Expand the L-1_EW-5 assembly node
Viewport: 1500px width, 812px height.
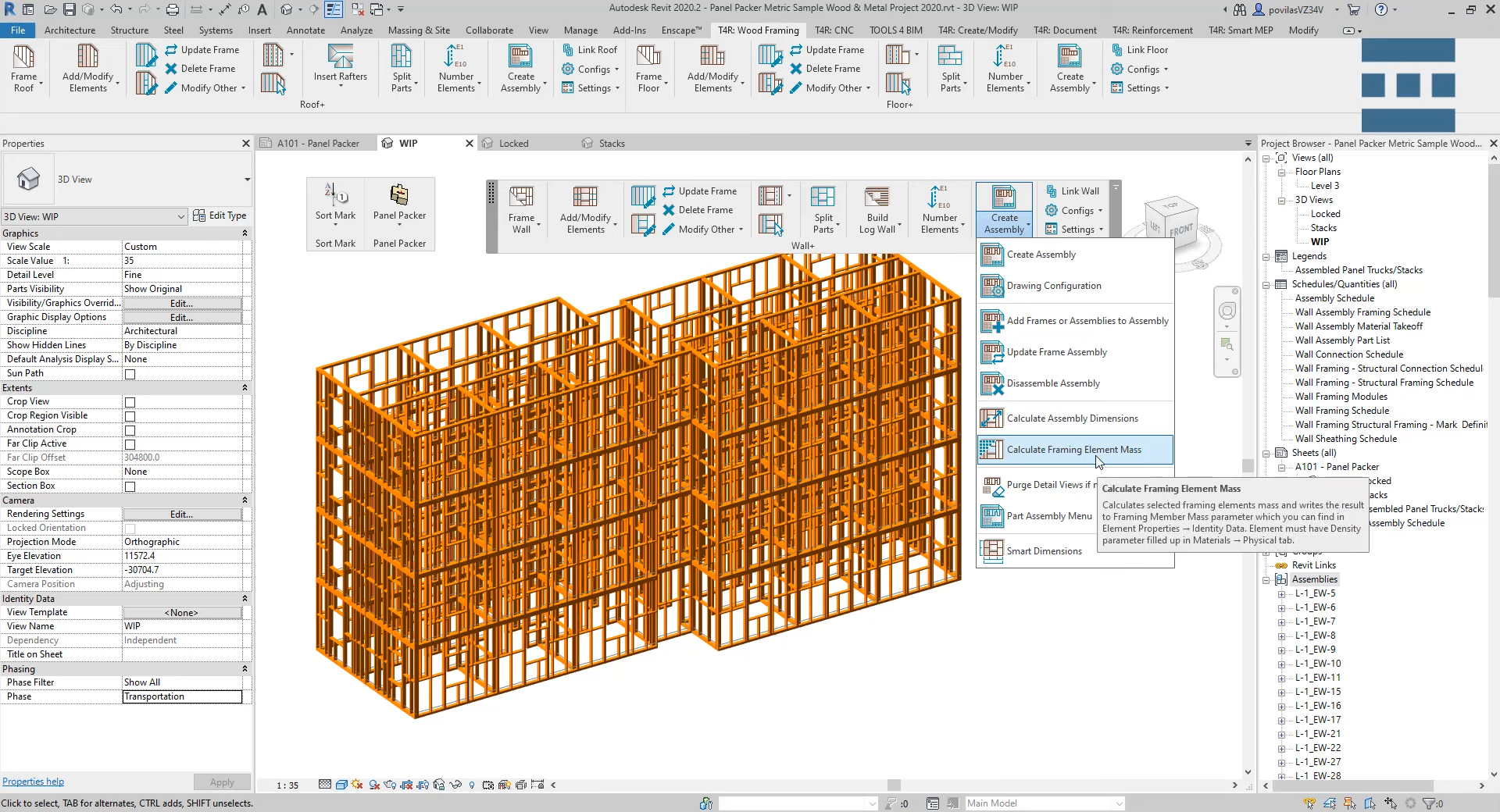1281,594
